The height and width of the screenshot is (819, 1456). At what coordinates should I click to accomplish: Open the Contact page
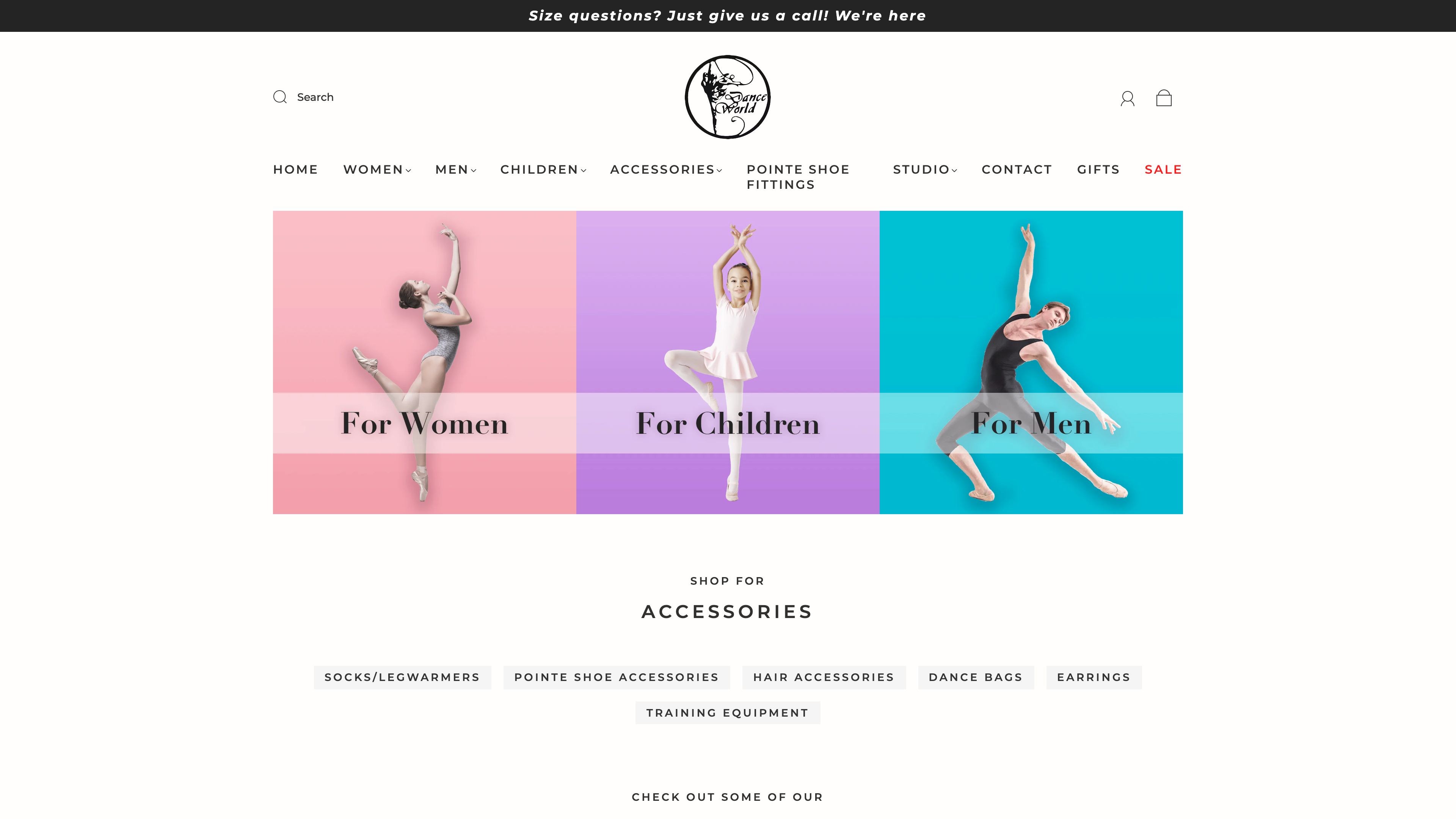(x=1016, y=169)
